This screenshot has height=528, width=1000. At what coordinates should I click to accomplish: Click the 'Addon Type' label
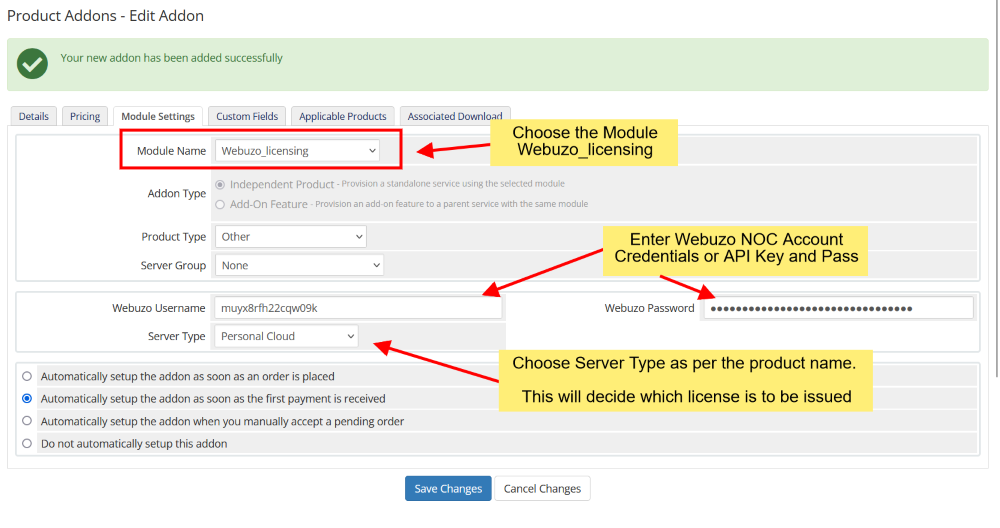(177, 193)
